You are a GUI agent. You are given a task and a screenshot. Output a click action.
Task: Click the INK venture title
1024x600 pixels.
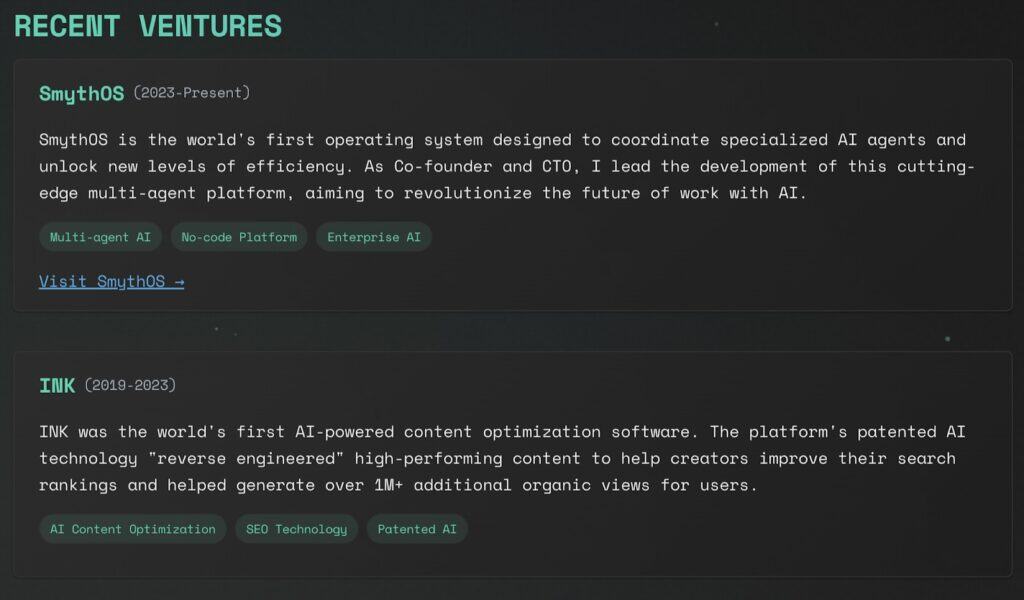click(x=57, y=385)
